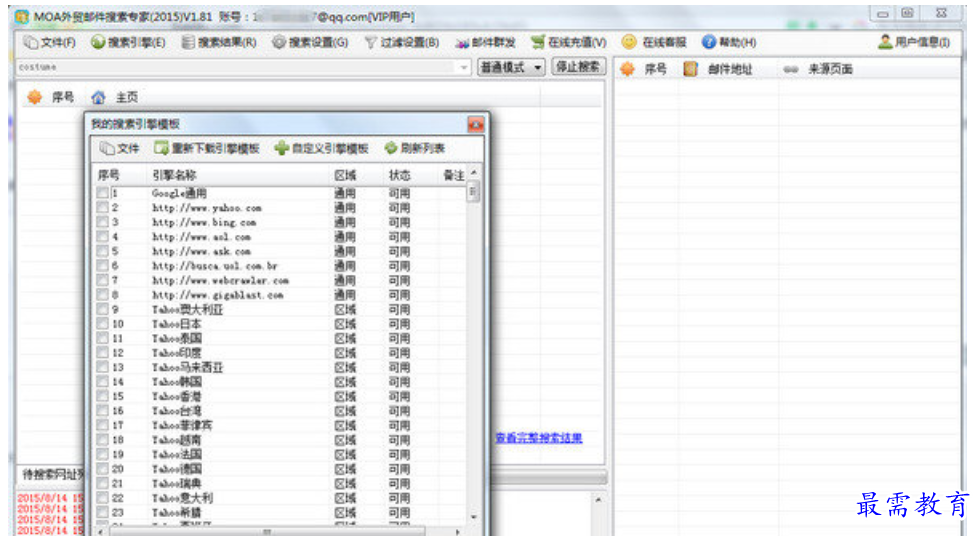
Task: Click the 搜索设置 gear icon
Action: (x=279, y=42)
